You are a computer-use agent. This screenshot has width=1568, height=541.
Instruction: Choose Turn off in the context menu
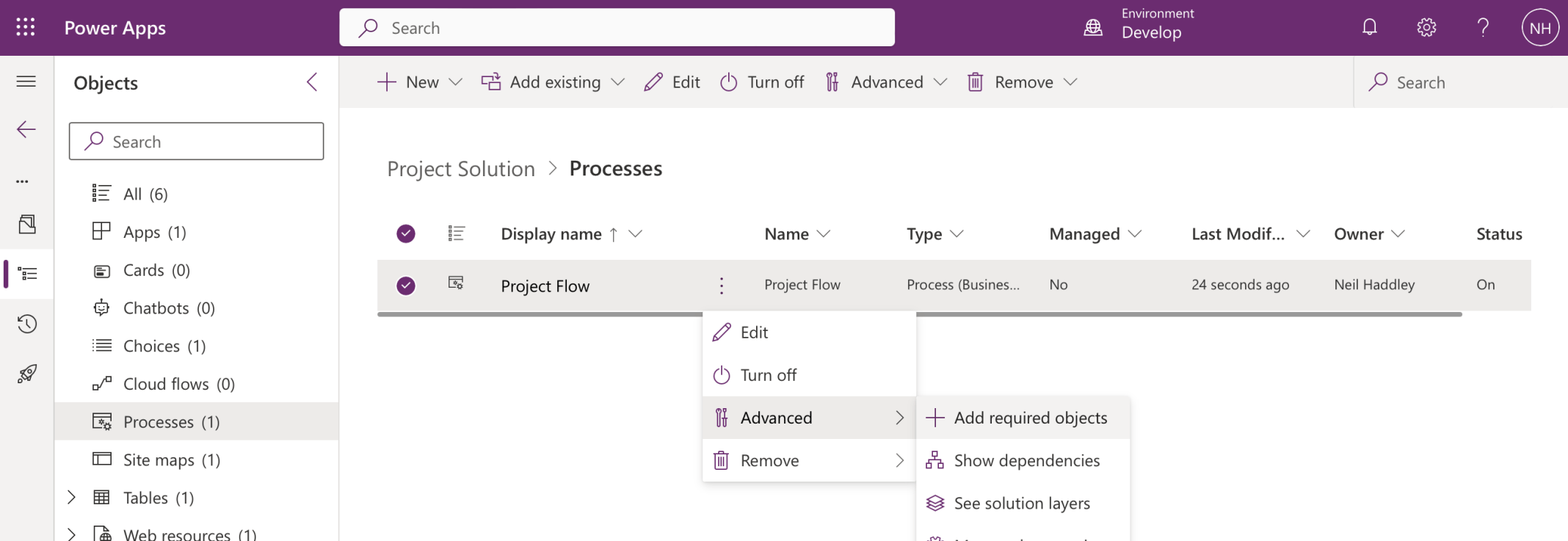tap(768, 375)
